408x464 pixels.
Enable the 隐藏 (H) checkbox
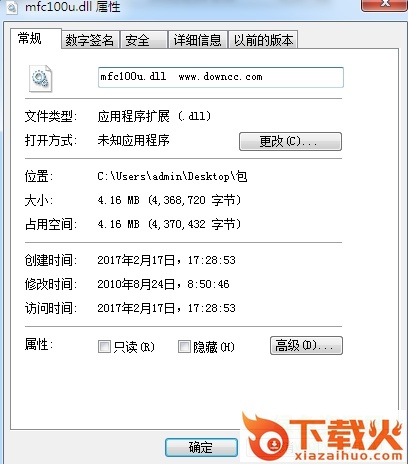pyautogui.click(x=184, y=346)
